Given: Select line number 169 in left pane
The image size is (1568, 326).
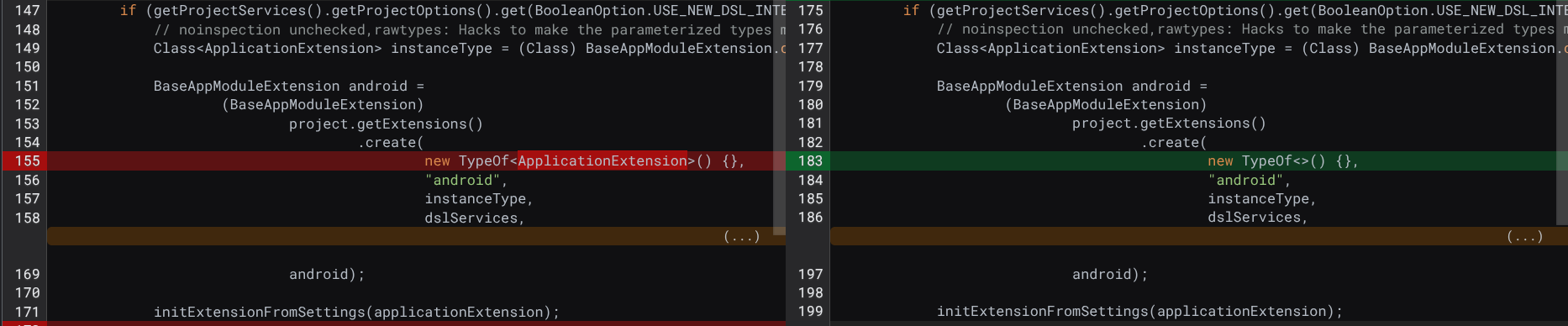Looking at the screenshot, I should coord(28,275).
